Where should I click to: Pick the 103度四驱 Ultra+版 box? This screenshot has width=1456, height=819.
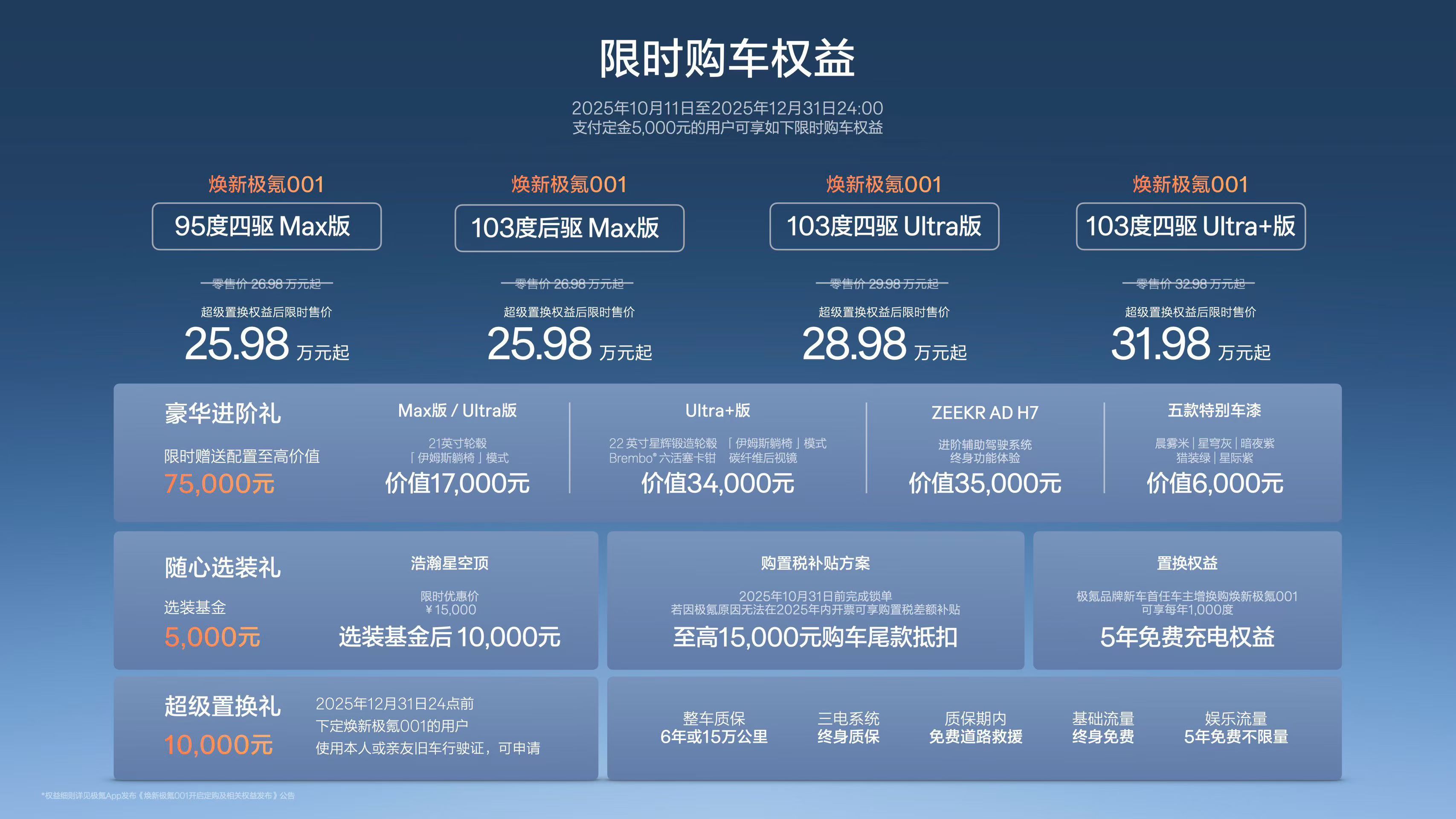pyautogui.click(x=1190, y=226)
